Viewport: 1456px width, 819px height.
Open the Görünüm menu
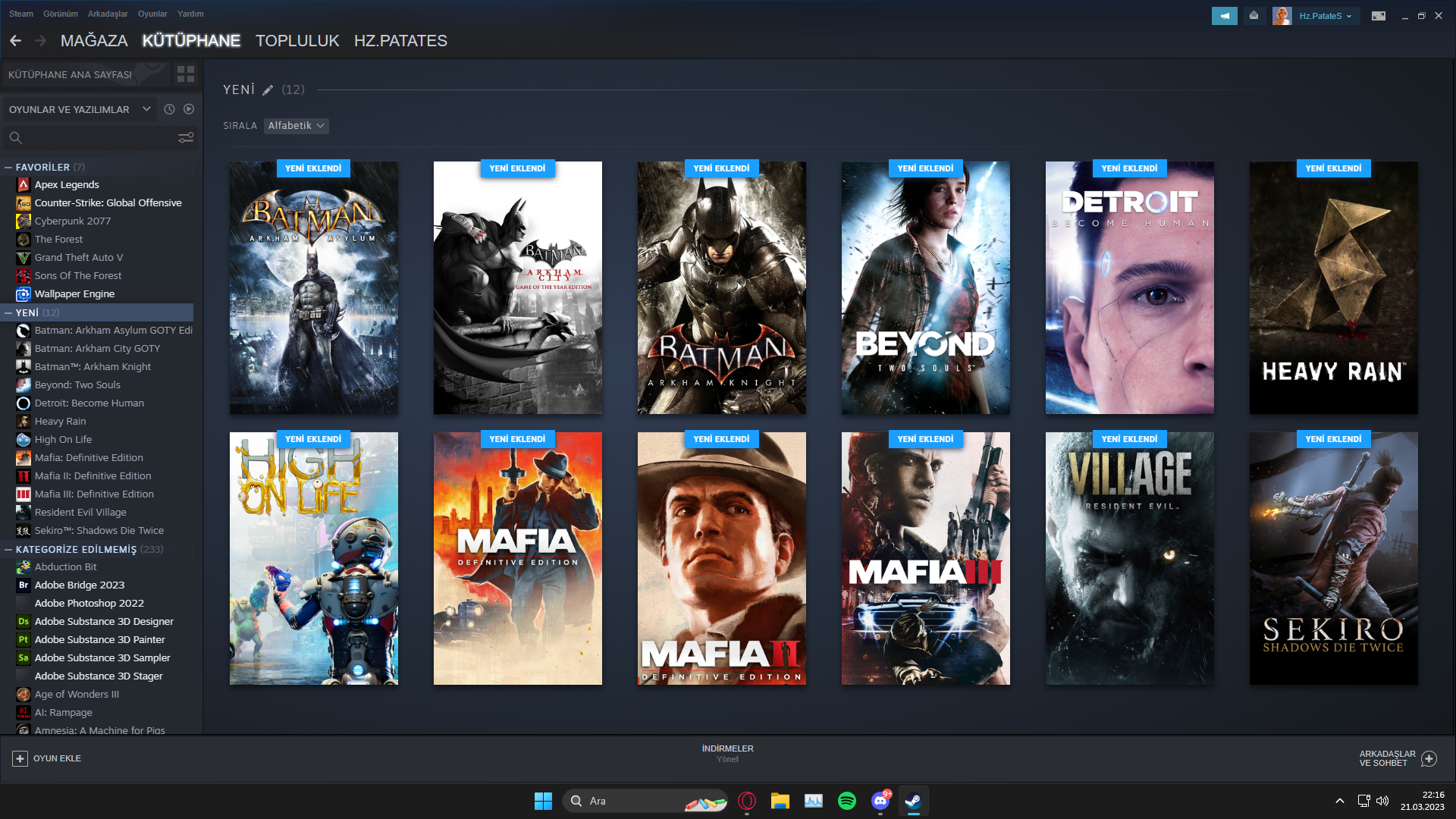[61, 14]
